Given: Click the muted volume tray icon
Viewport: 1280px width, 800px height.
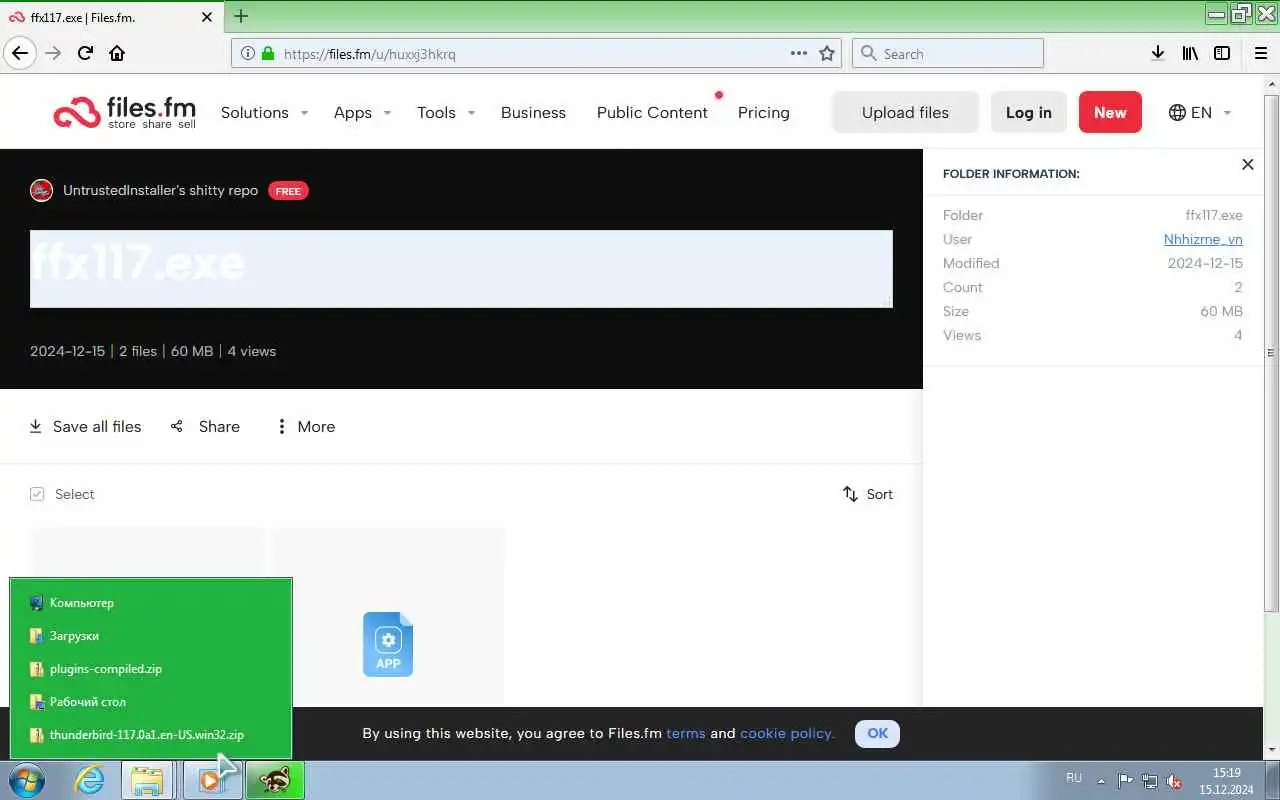Looking at the screenshot, I should click(1174, 780).
